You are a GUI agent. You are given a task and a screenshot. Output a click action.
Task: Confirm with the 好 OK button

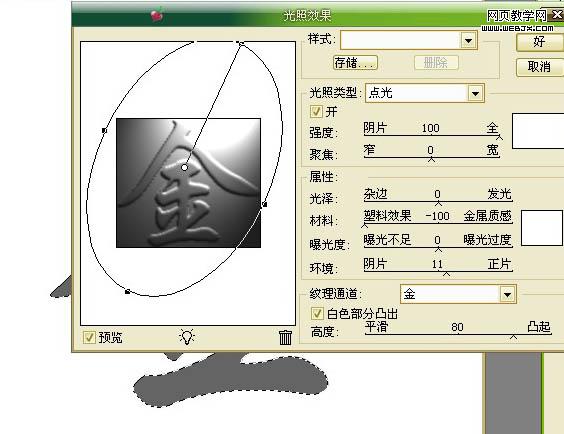point(540,42)
